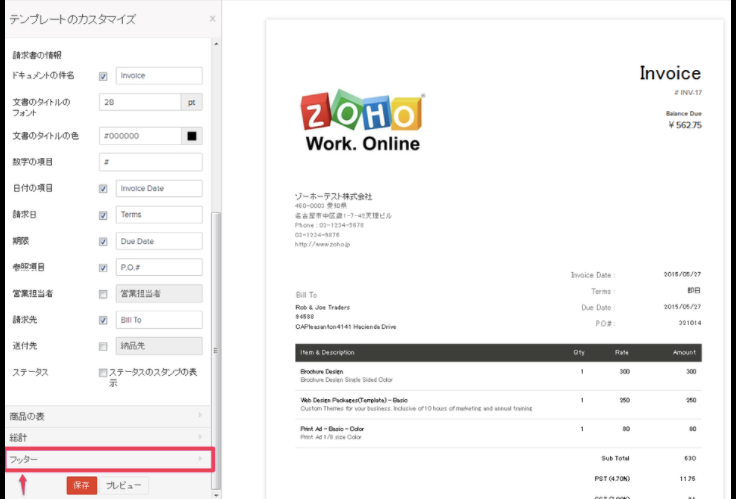Click the Invoice heading in preview

coord(670,73)
